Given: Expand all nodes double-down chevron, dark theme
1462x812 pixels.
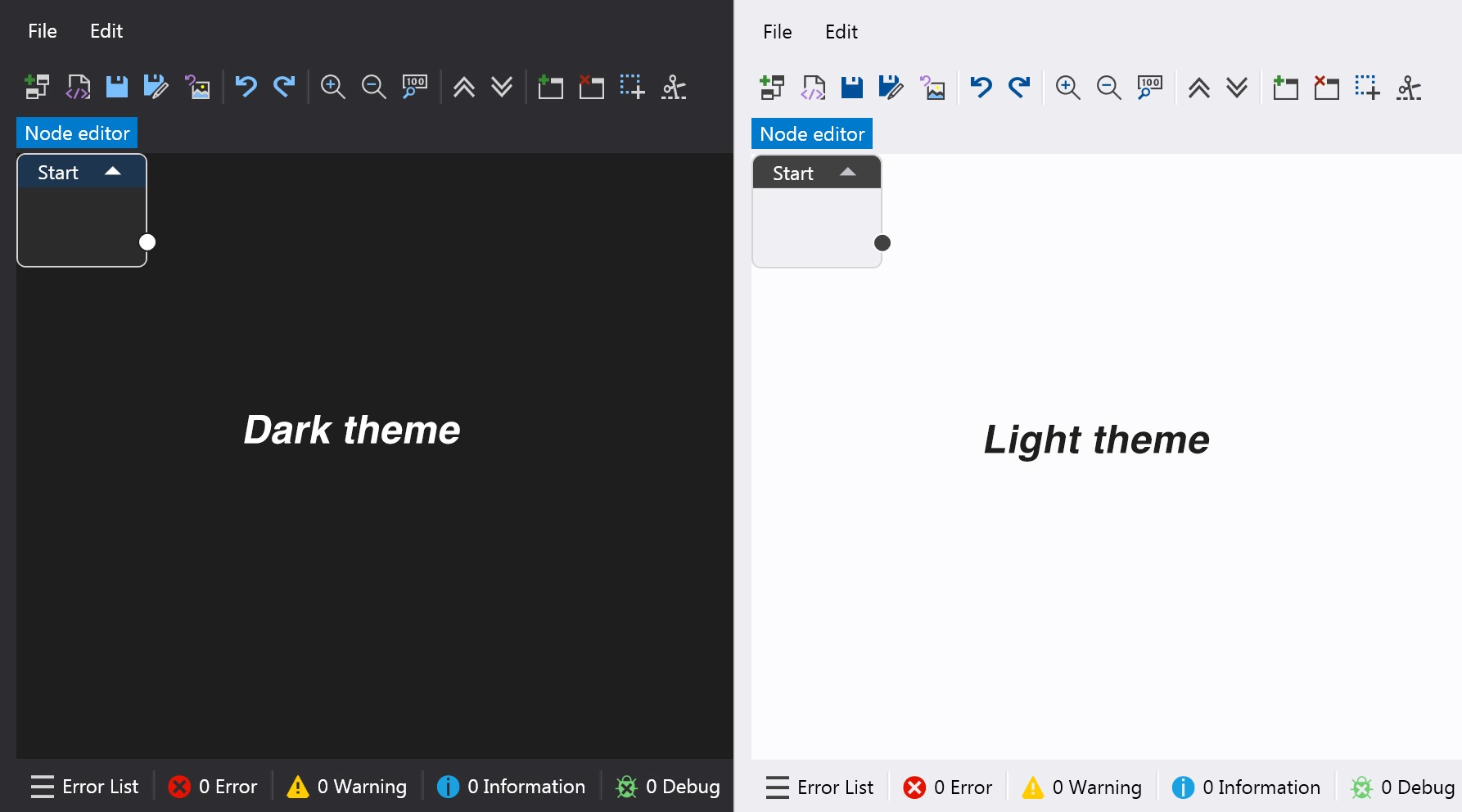Looking at the screenshot, I should (502, 87).
